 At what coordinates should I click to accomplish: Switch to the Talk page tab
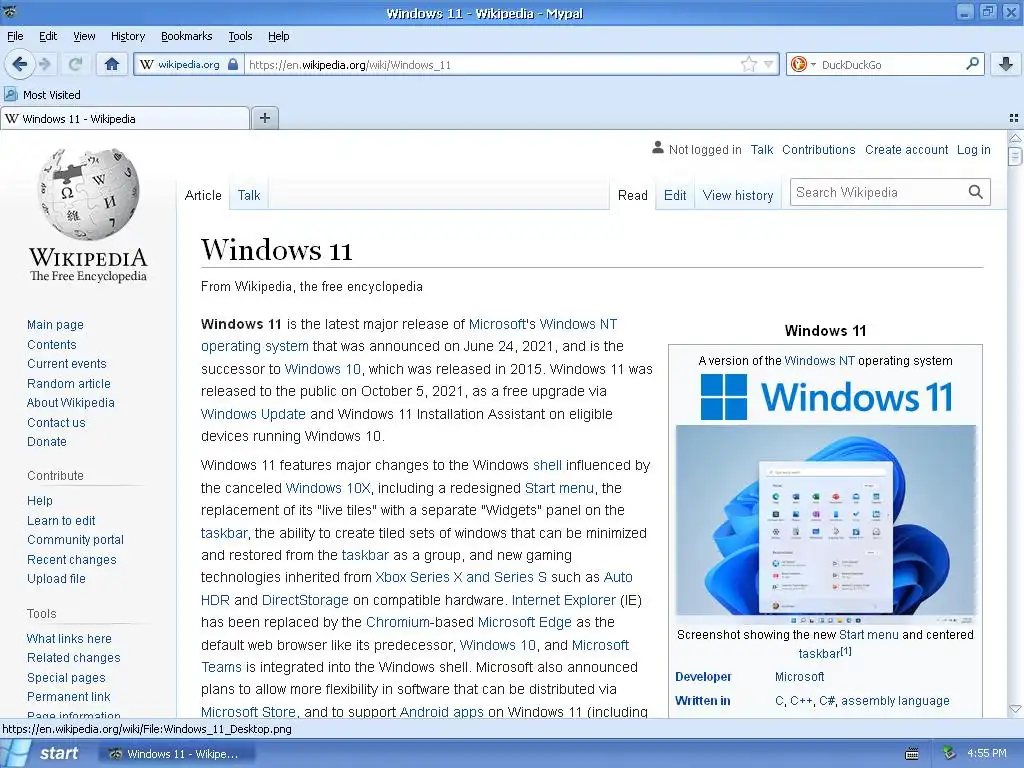pos(249,195)
